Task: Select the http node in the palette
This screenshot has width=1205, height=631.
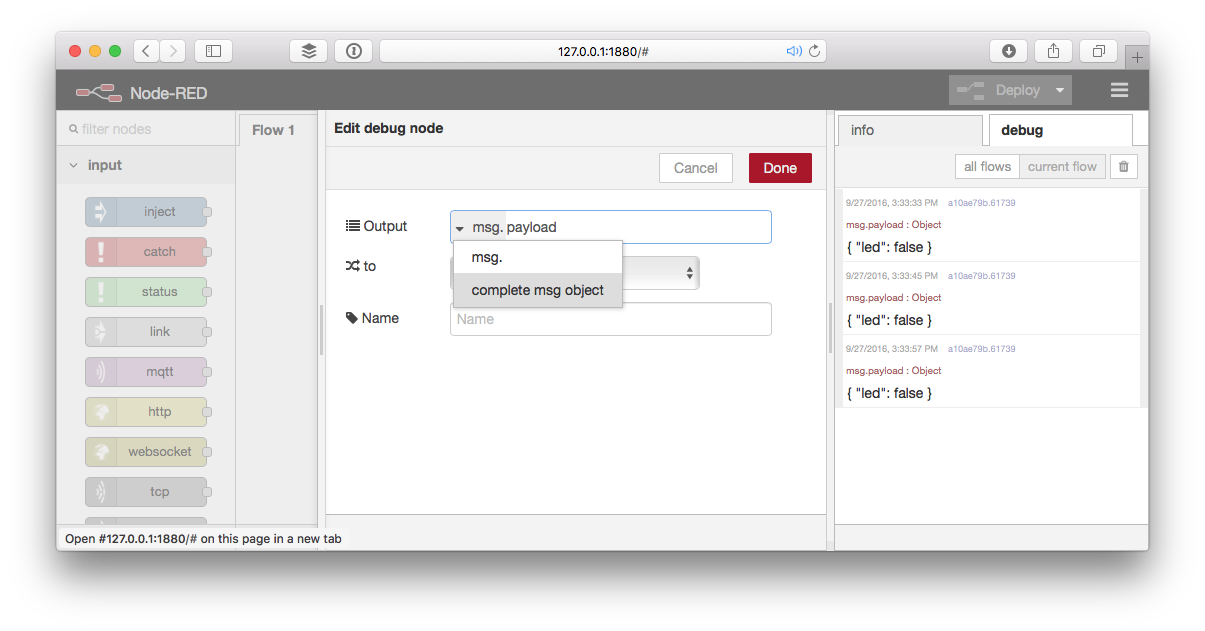Action: pos(146,412)
